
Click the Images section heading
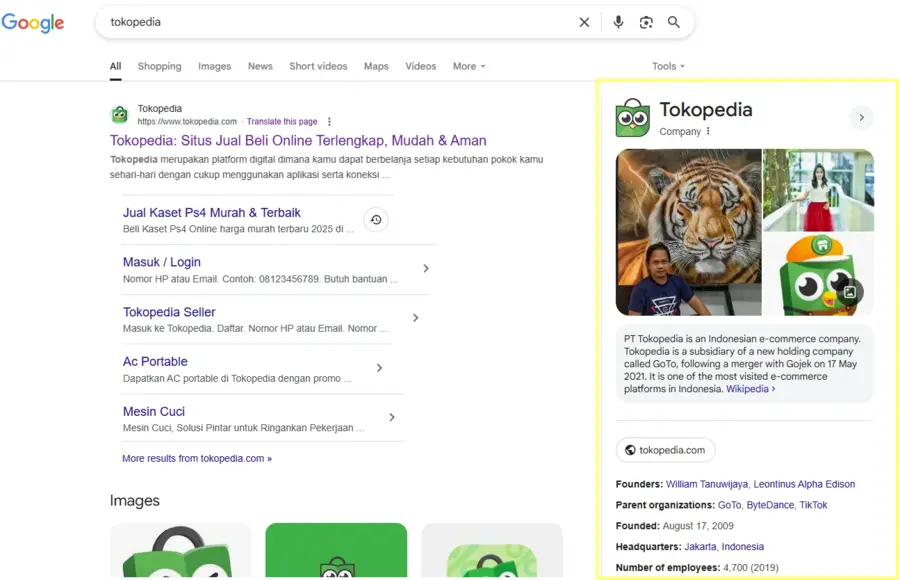pyautogui.click(x=135, y=501)
